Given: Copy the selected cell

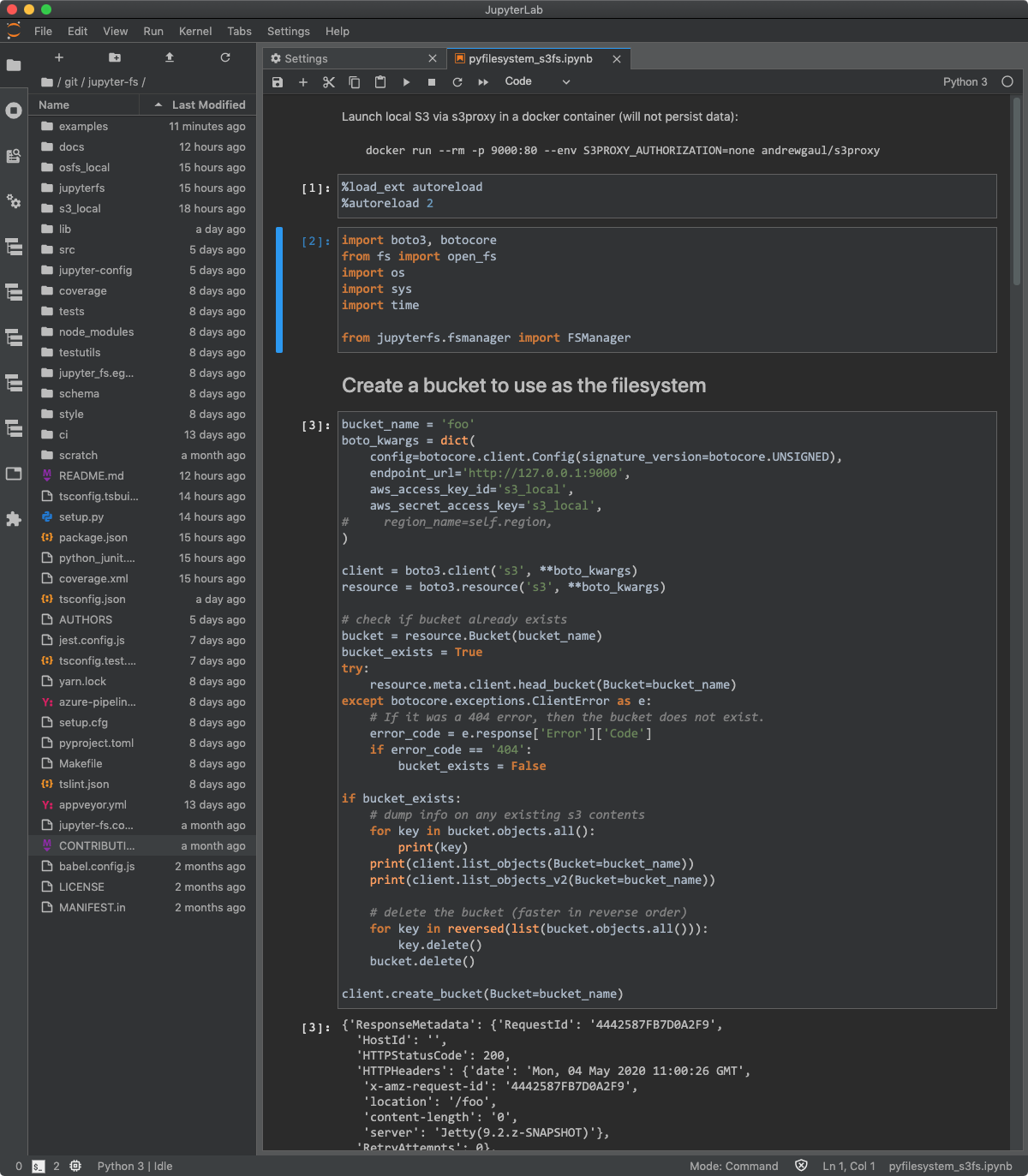Looking at the screenshot, I should point(355,82).
